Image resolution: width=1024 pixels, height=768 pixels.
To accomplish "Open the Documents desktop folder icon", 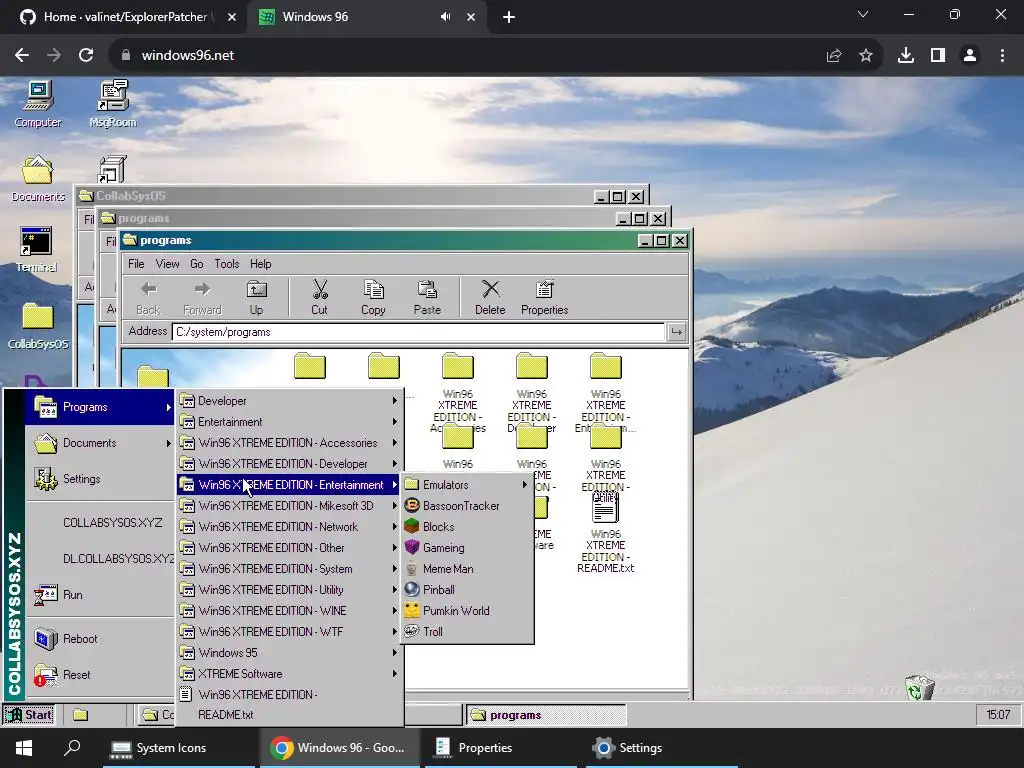I will [38, 179].
